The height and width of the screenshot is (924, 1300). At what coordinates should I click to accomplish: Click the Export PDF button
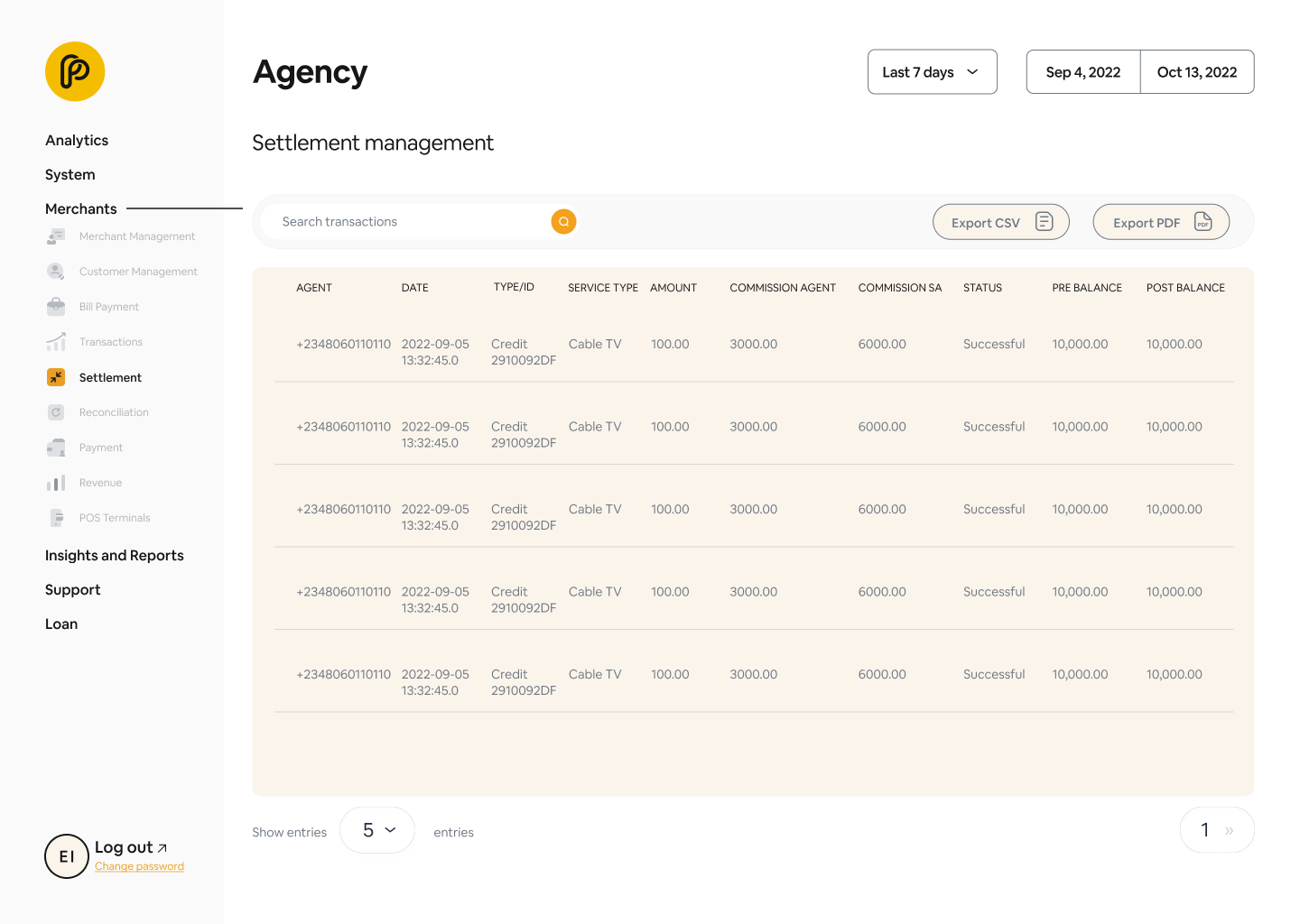click(x=1161, y=222)
